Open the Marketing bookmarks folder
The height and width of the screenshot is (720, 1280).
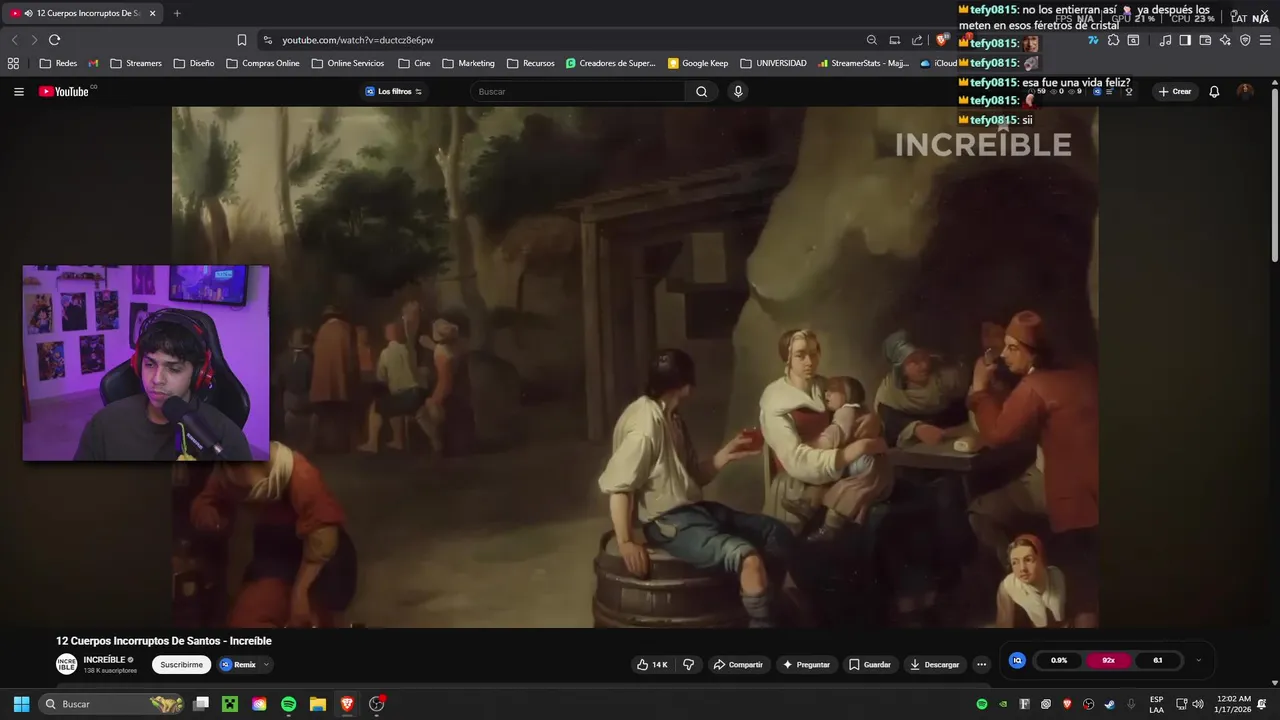[468, 63]
